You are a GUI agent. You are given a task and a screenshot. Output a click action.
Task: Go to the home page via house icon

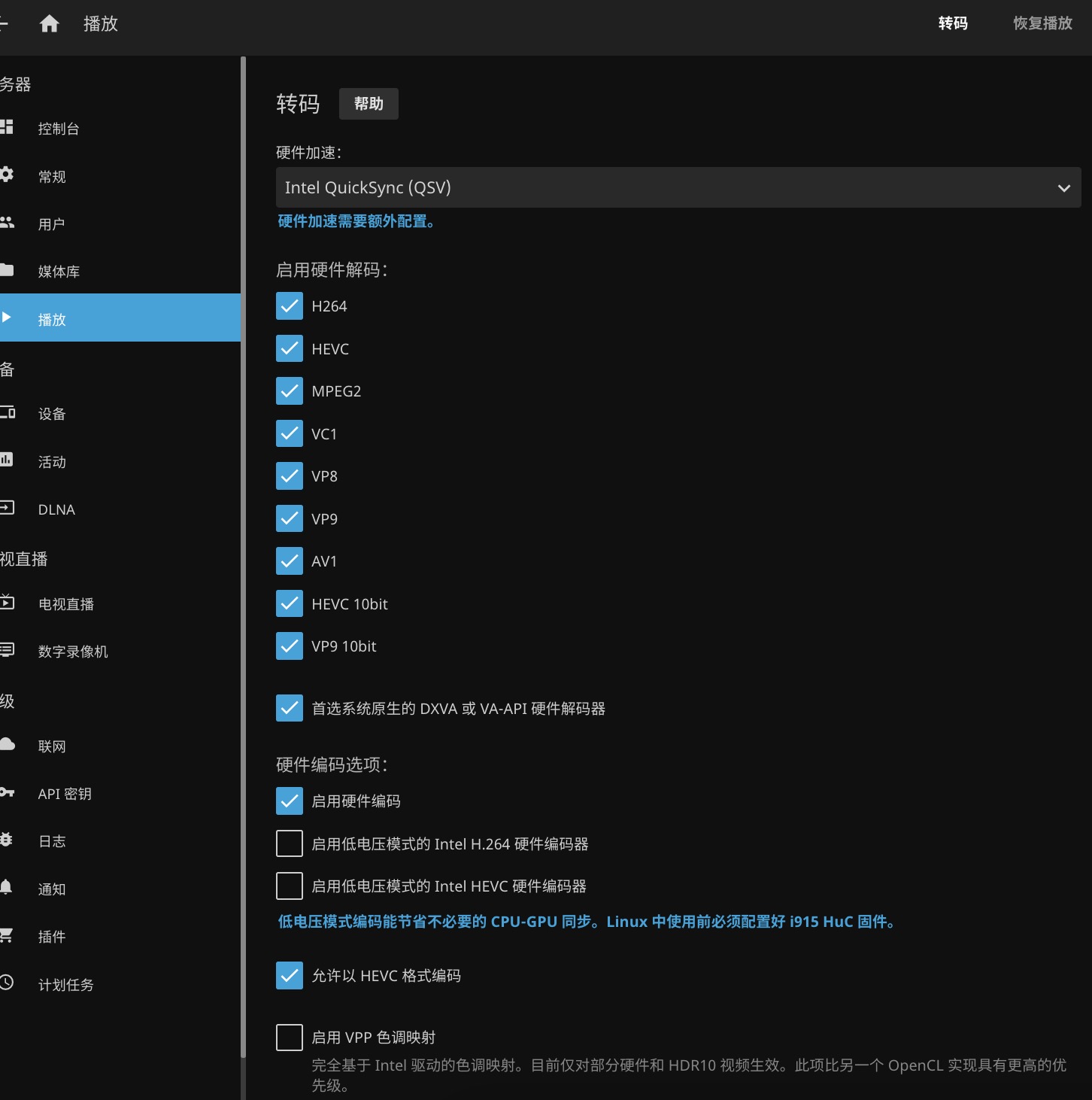(50, 24)
